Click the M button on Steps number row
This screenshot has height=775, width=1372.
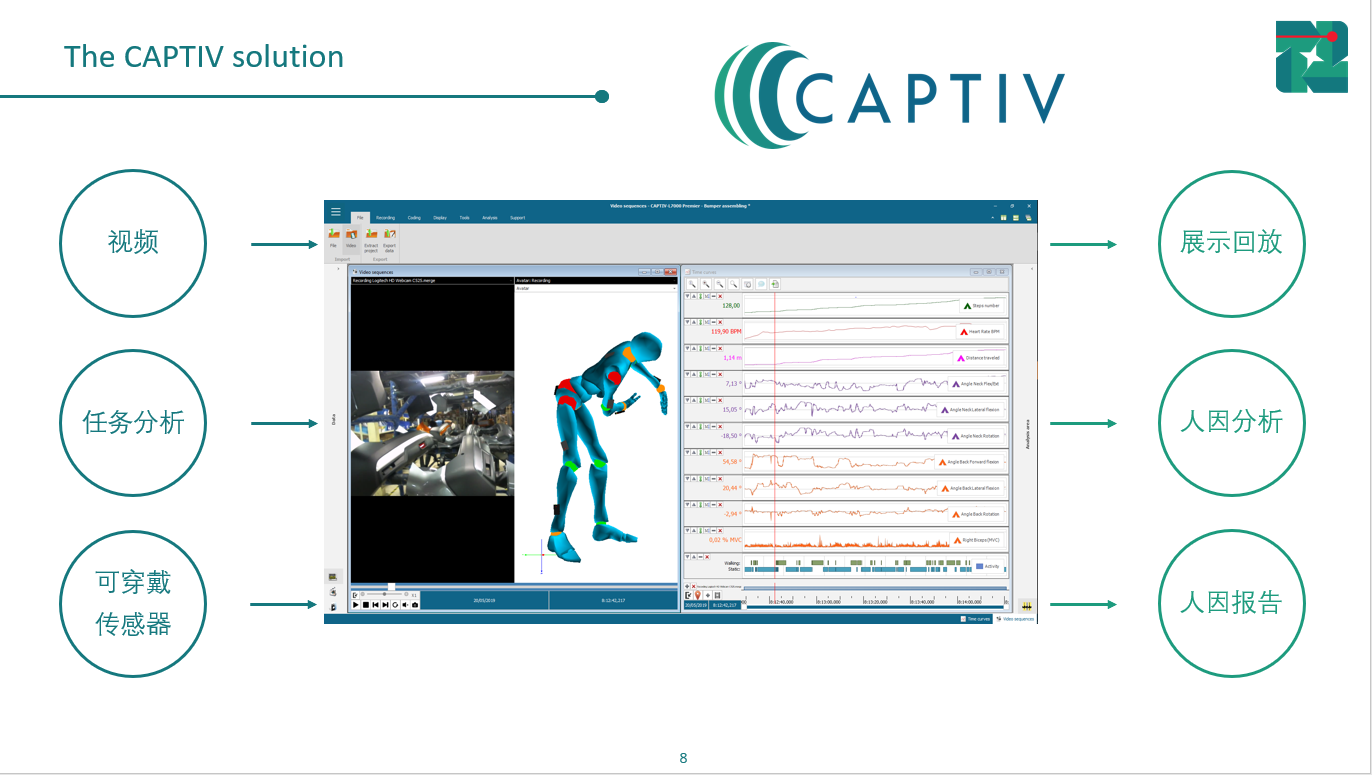tap(707, 296)
